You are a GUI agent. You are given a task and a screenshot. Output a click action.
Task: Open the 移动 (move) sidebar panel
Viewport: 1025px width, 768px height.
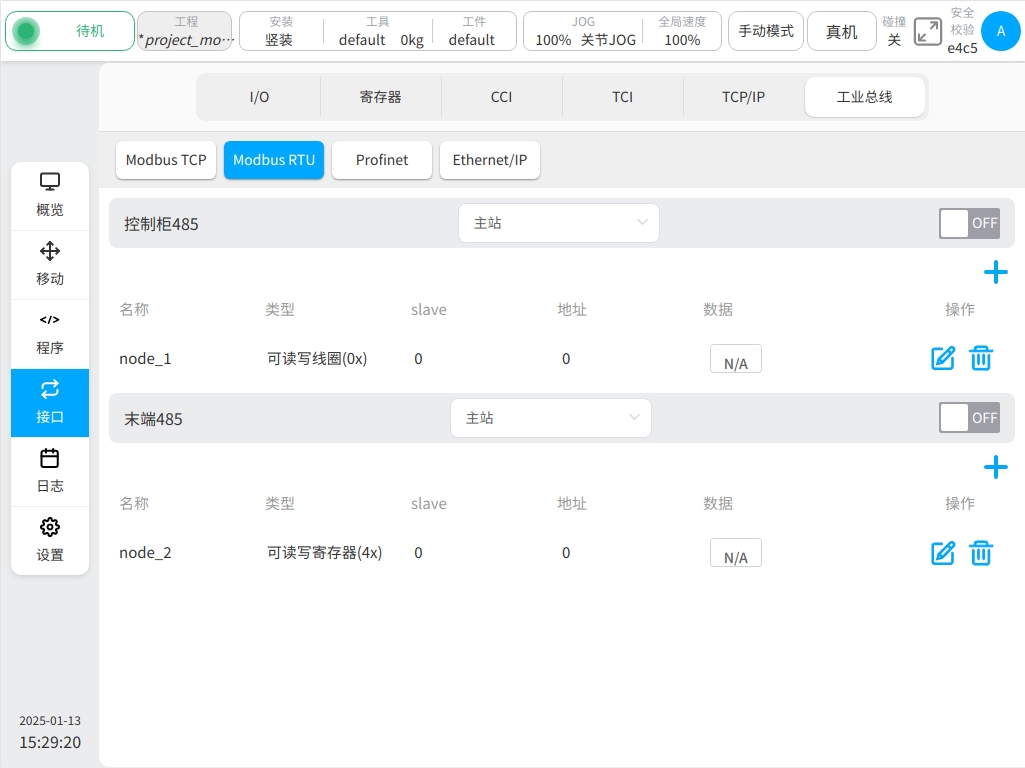pyautogui.click(x=50, y=264)
